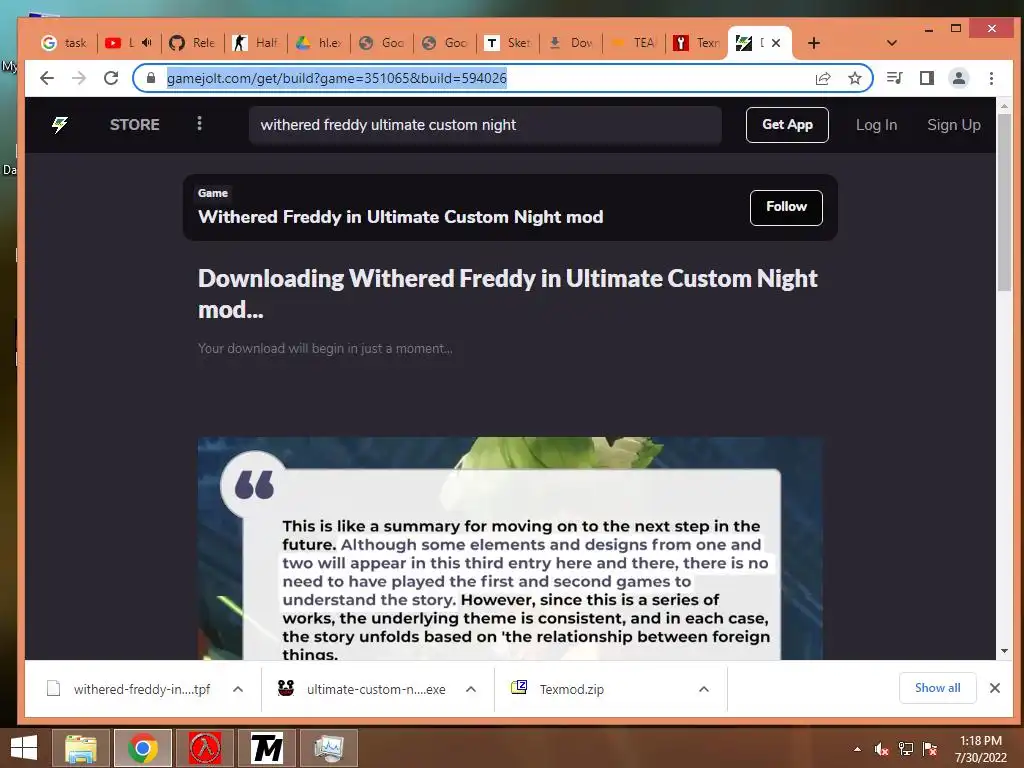Click Show all downloads

pos(937,688)
